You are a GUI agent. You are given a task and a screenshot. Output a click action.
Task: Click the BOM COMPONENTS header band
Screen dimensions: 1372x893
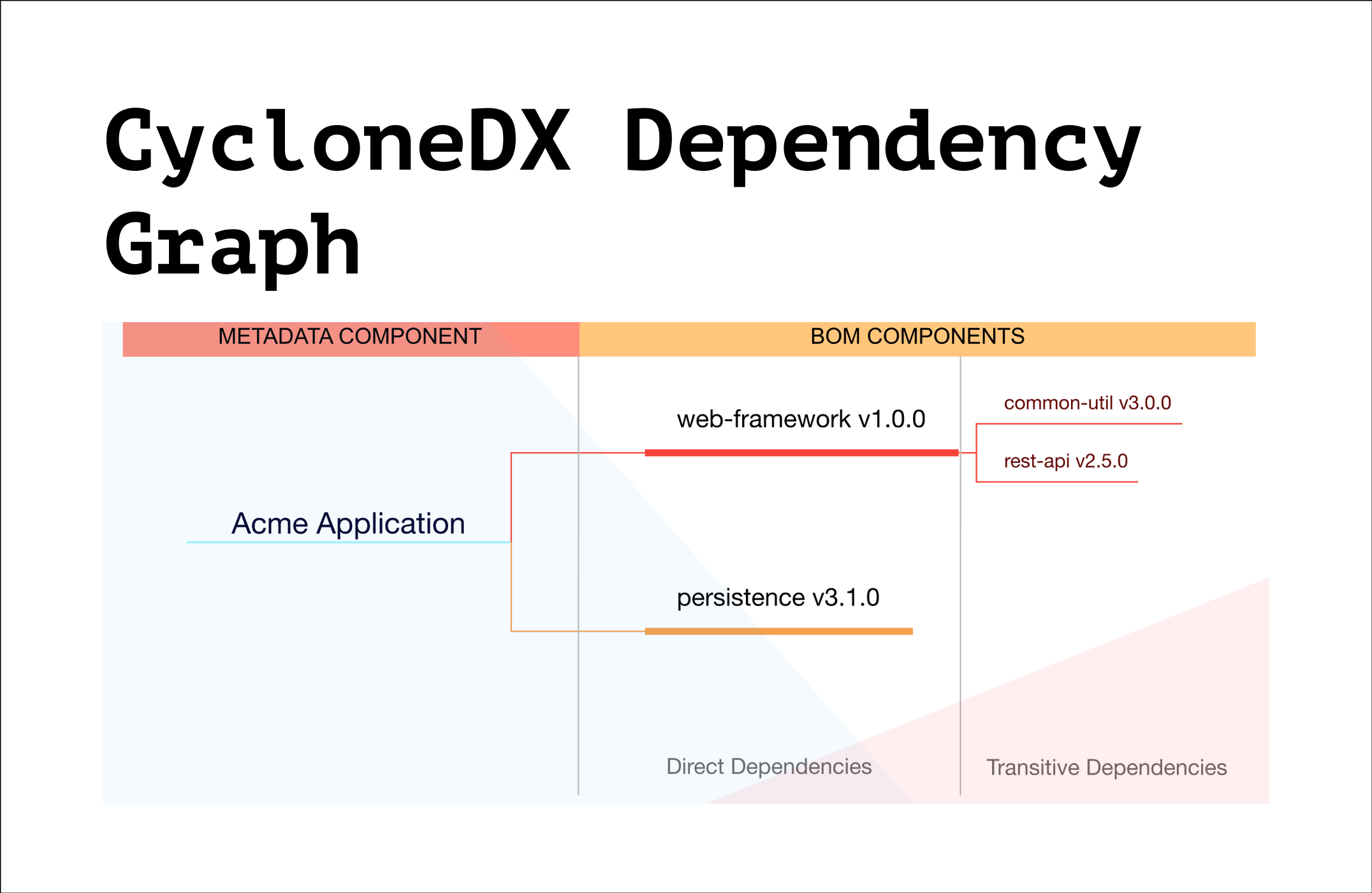tap(917, 337)
